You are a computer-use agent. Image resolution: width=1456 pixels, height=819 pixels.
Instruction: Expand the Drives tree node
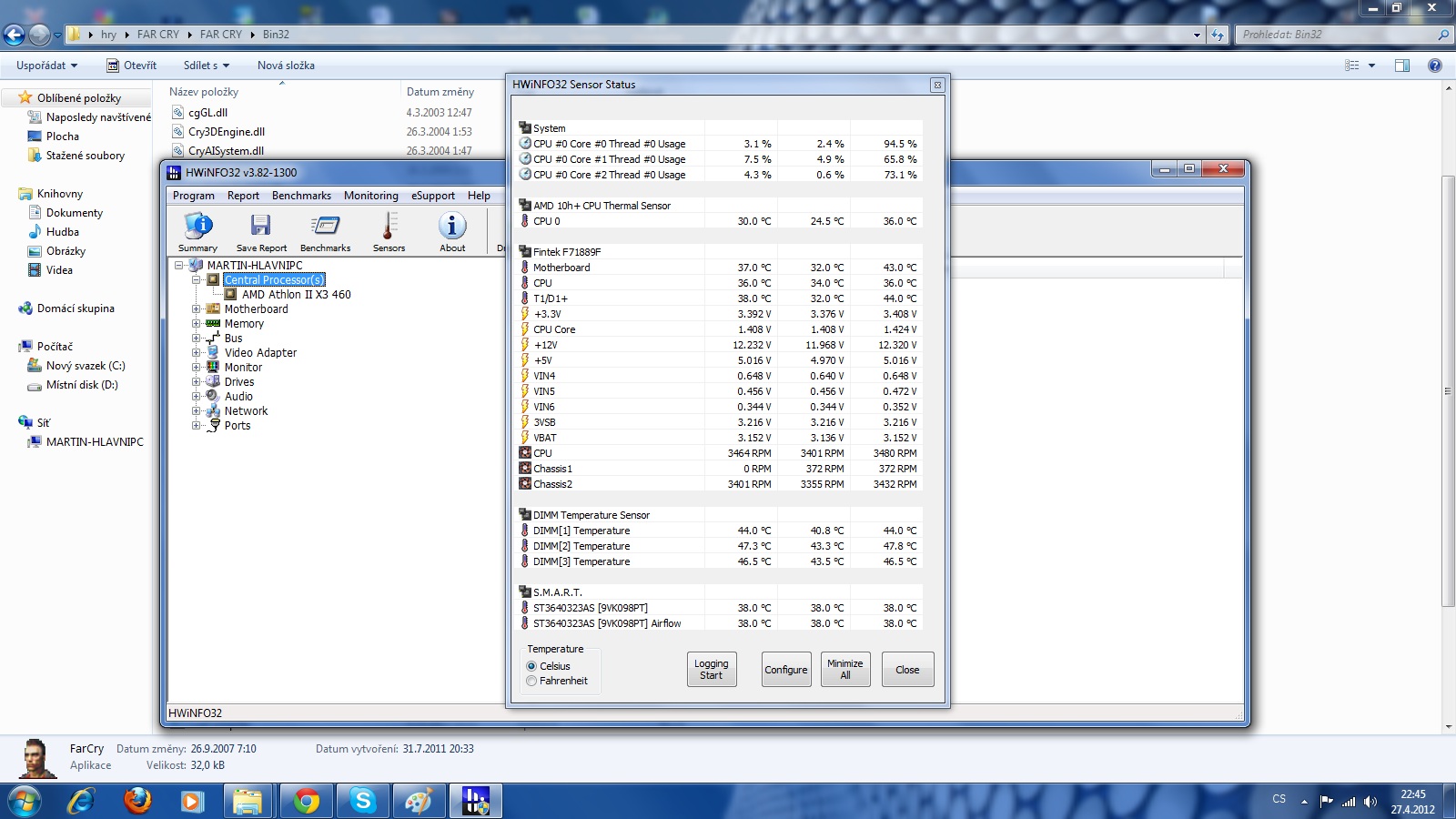196,382
